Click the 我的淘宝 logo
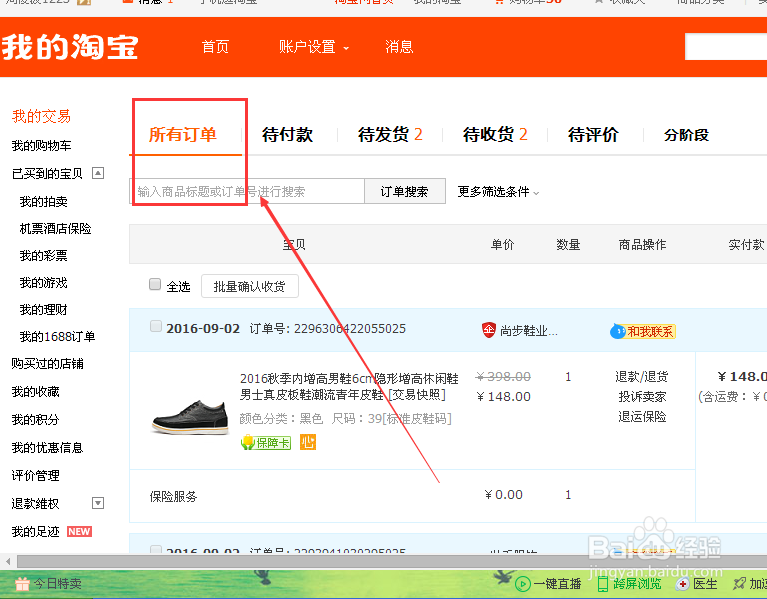The width and height of the screenshot is (767, 599). click(70, 47)
